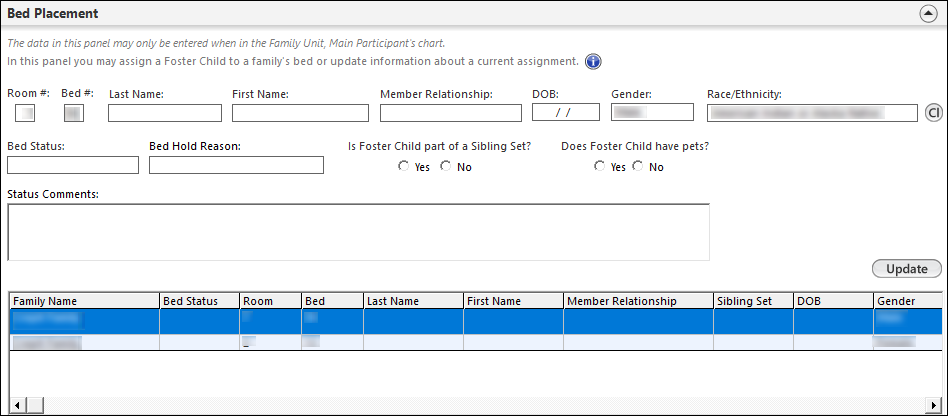Open the Bed Status field
948x416 pixels.
pyautogui.click(x=73, y=165)
